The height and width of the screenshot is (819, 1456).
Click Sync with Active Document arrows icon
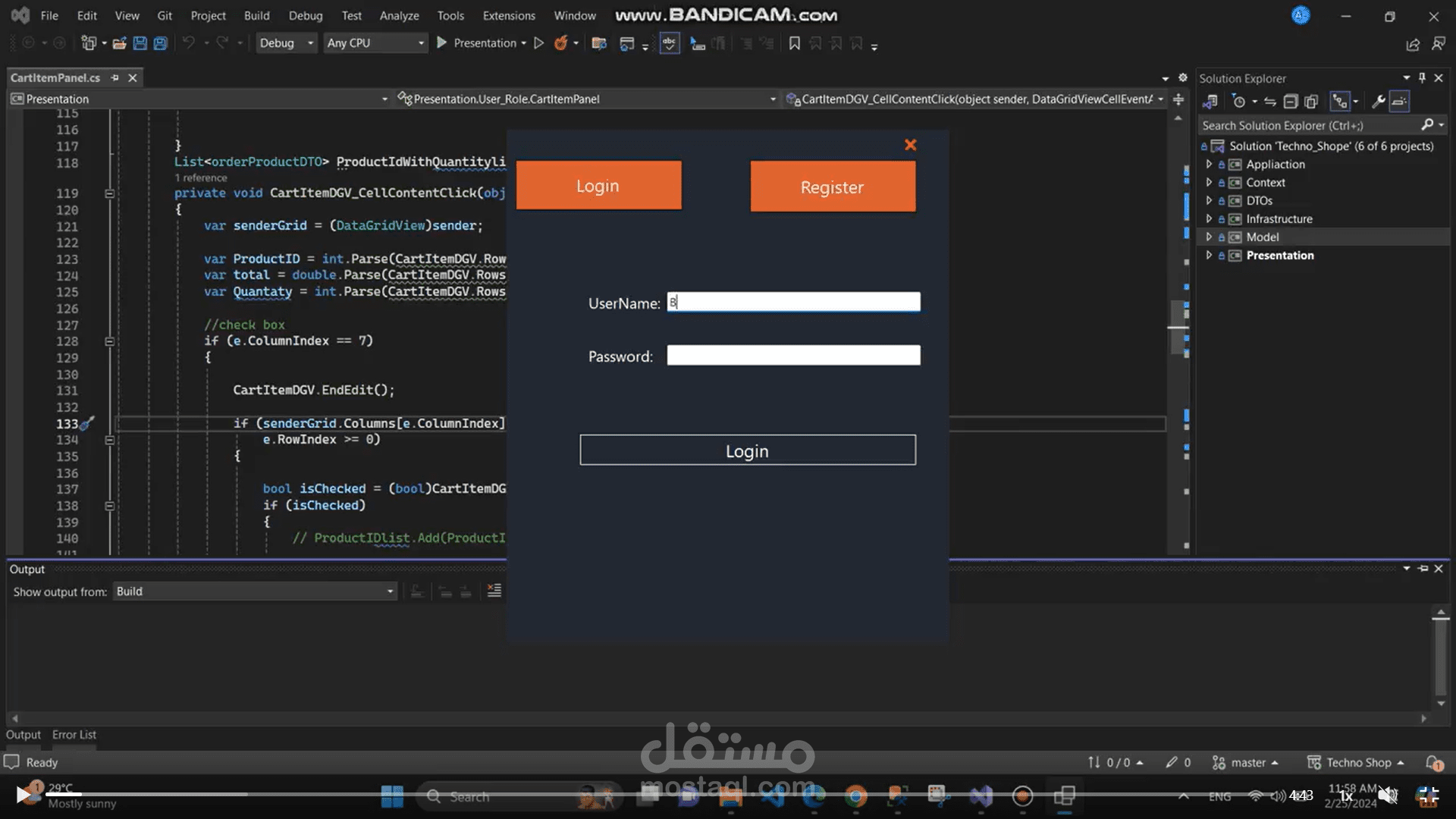1270,102
